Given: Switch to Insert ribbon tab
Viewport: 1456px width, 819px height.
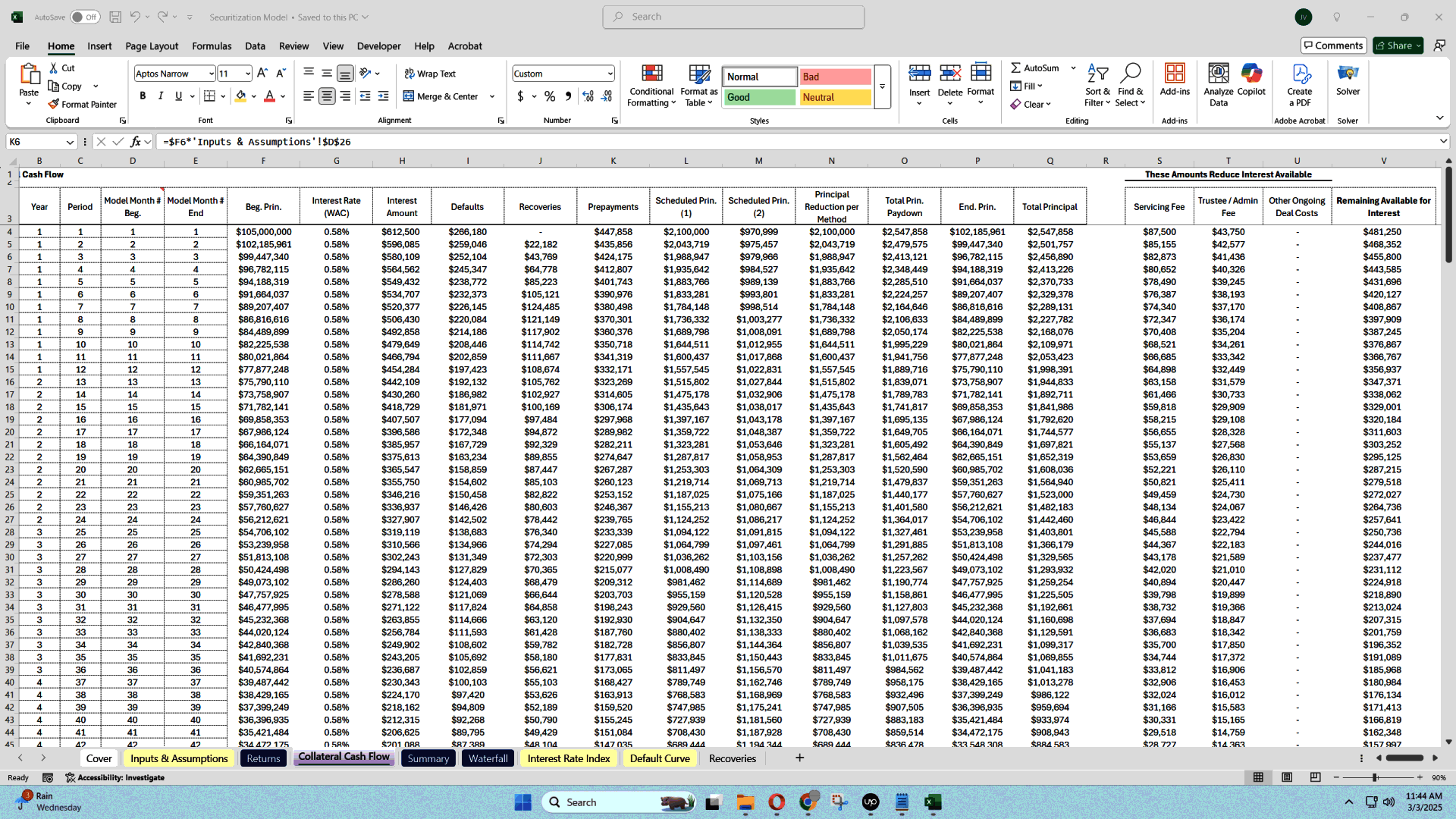Looking at the screenshot, I should click(99, 46).
